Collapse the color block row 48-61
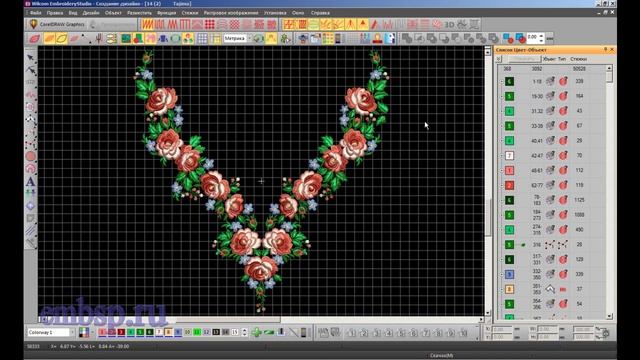 pyautogui.click(x=502, y=171)
